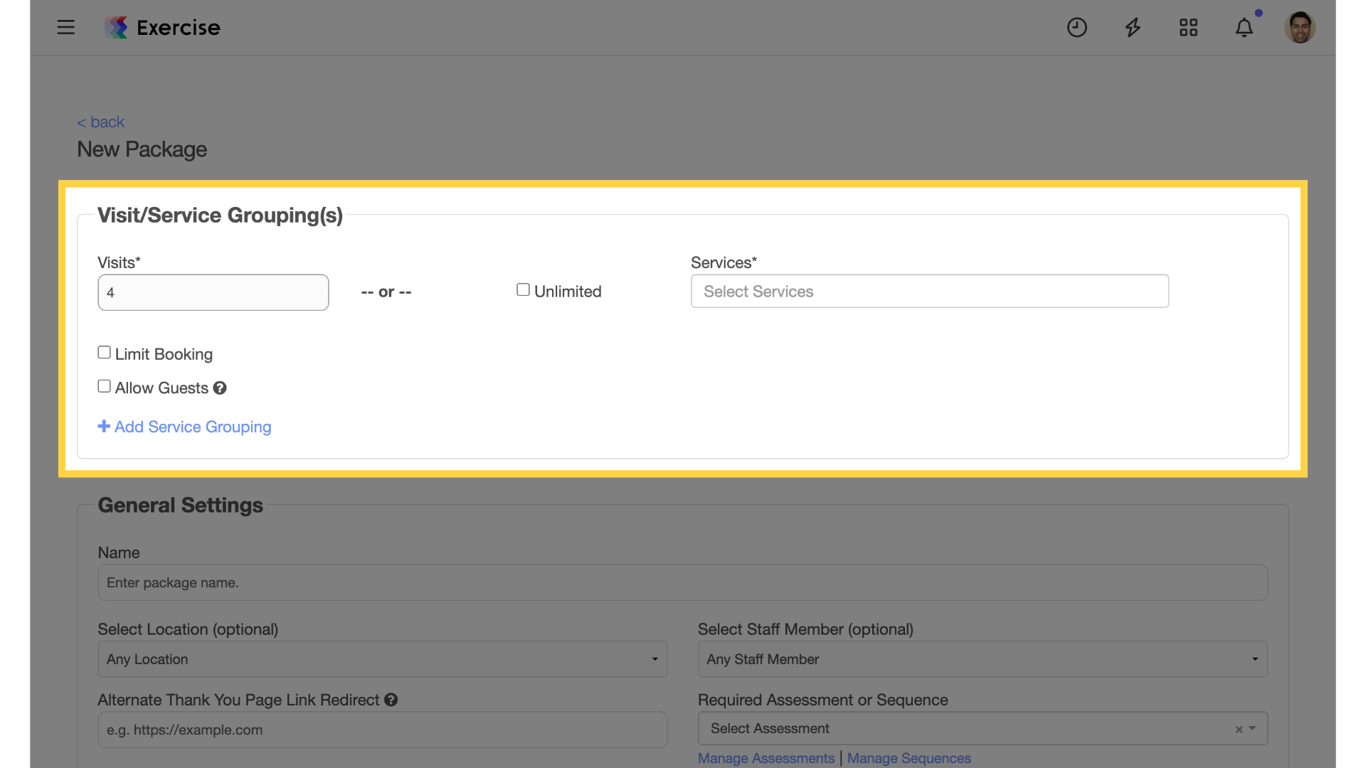Open the clock history icon
Viewport: 1366px width, 768px height.
click(x=1076, y=28)
